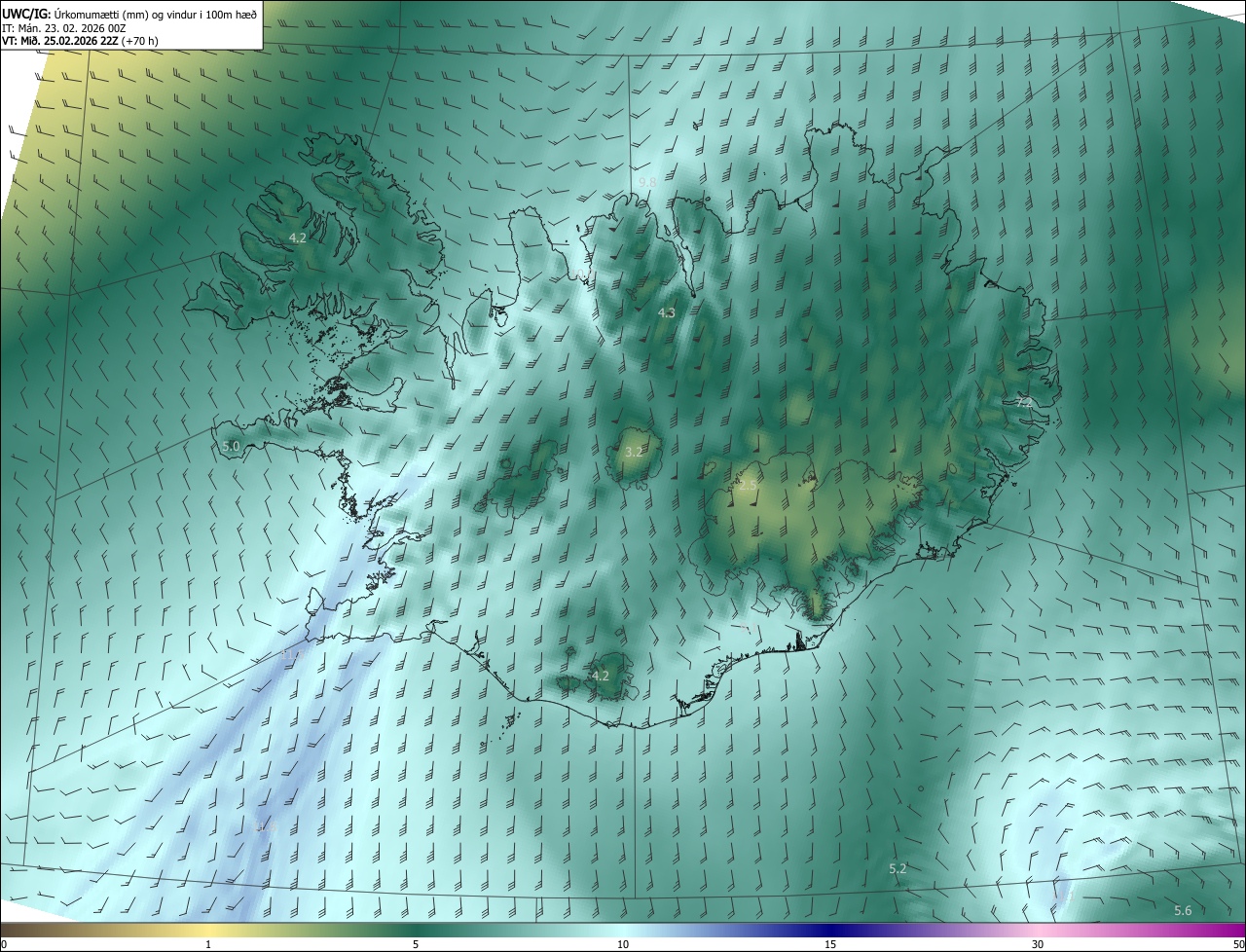Click the 1 tick label on the colorbar

(x=208, y=944)
